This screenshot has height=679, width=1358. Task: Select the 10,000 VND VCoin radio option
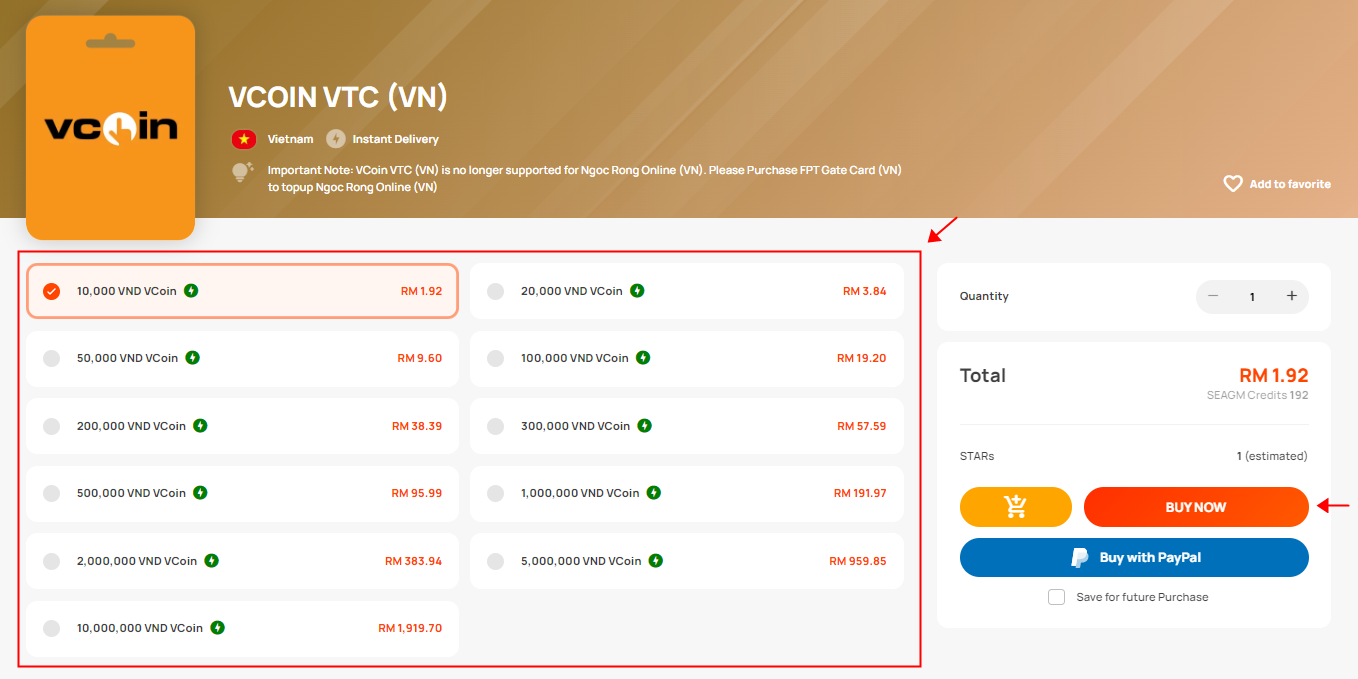pos(52,291)
